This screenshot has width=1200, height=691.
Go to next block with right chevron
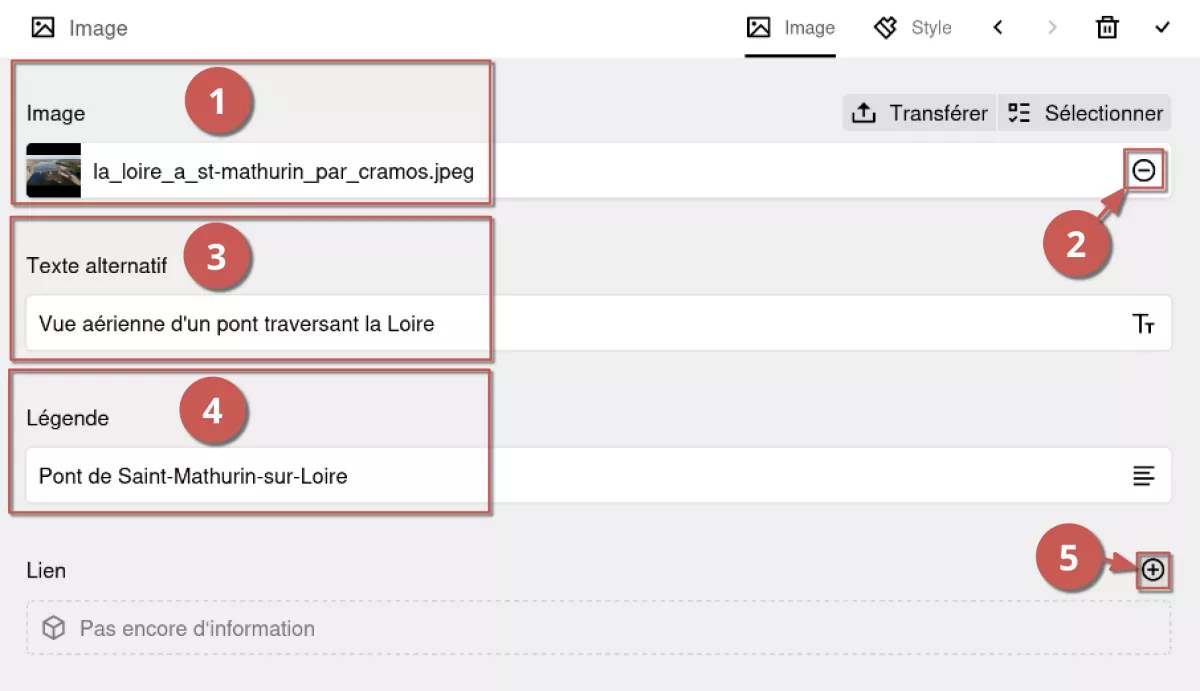coord(1052,28)
